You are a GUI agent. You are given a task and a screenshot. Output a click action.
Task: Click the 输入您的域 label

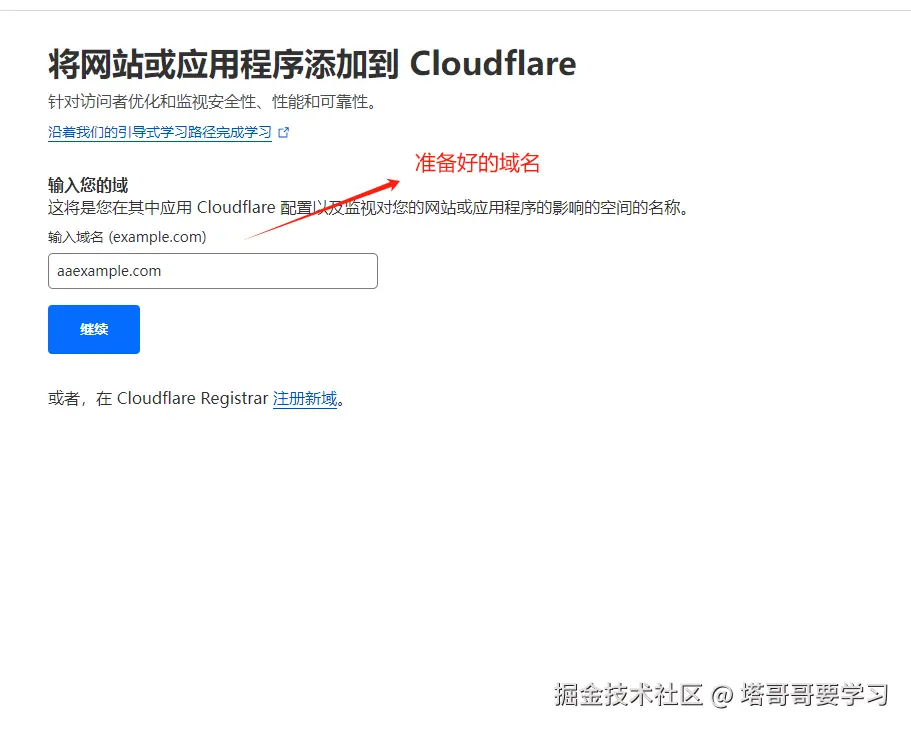point(88,185)
